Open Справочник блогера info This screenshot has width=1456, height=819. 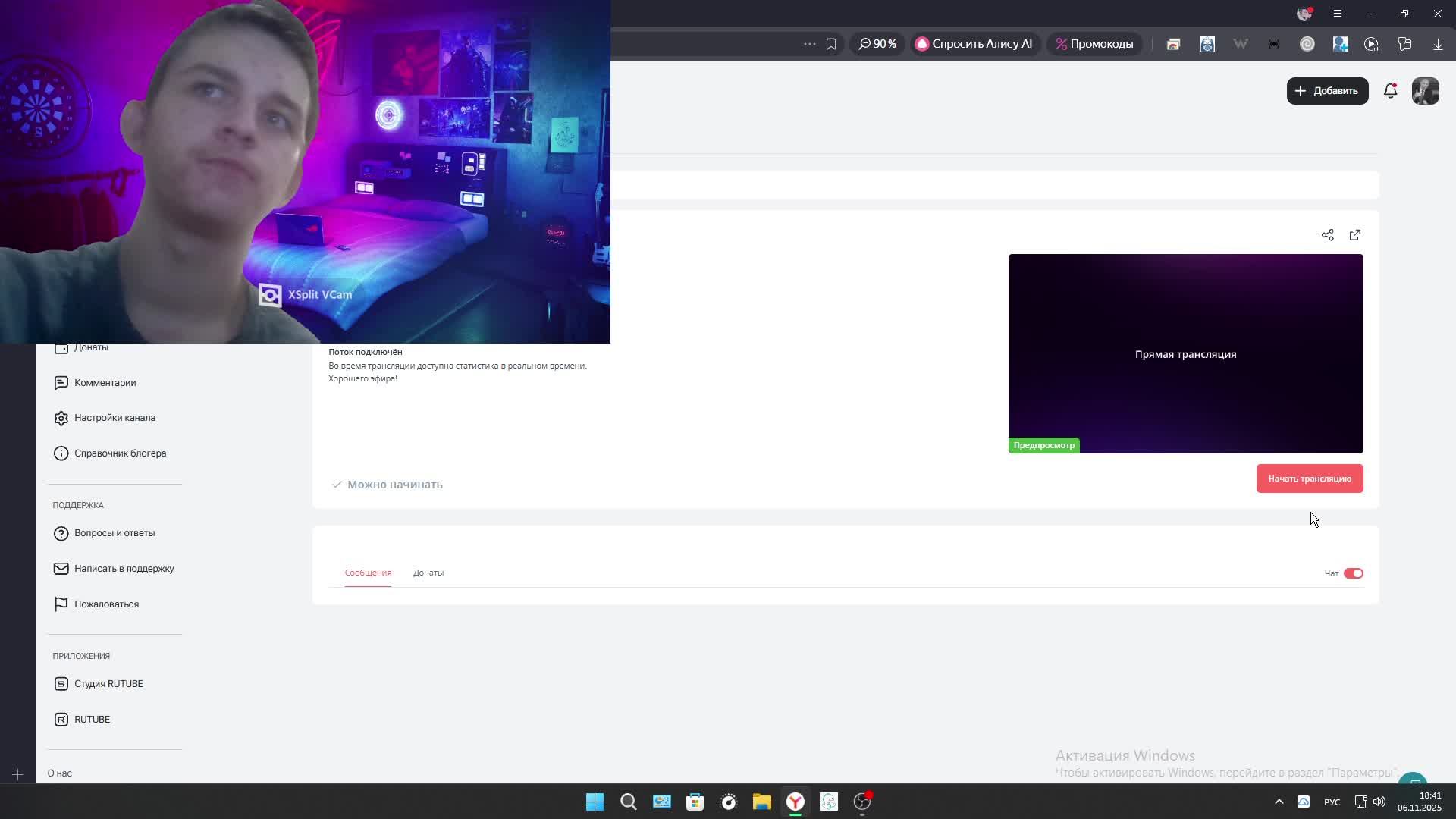[119, 453]
